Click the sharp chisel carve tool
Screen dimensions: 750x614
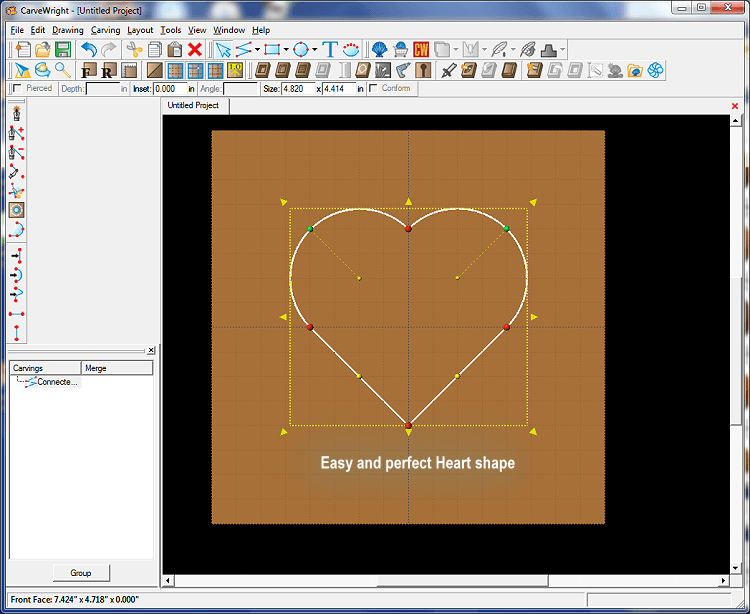point(448,70)
